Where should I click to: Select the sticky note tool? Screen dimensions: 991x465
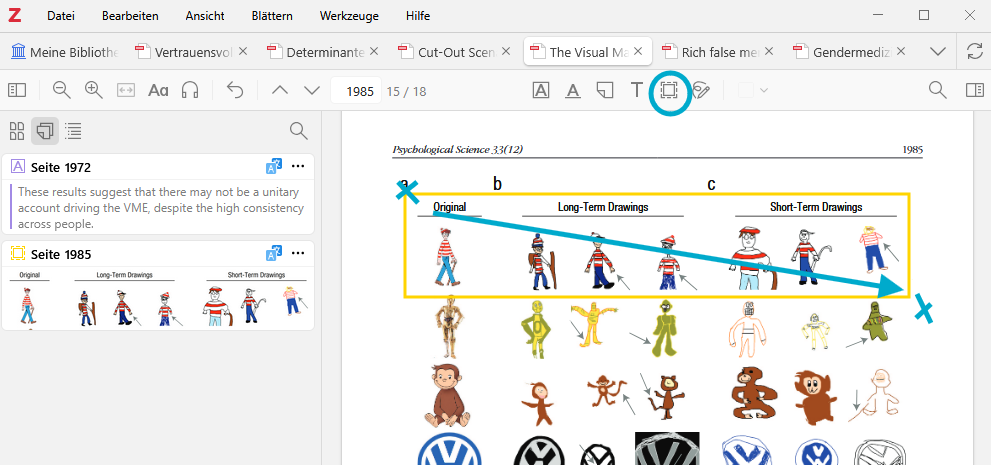pos(605,90)
